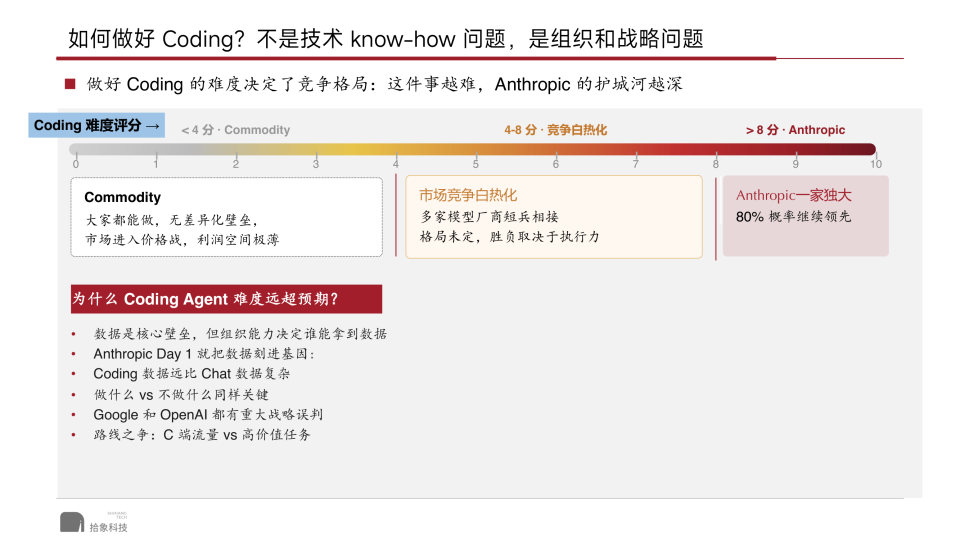Image resolution: width=960 pixels, height=540 pixels.
Task: Click the tick marker labeled 8
Action: coord(716,163)
